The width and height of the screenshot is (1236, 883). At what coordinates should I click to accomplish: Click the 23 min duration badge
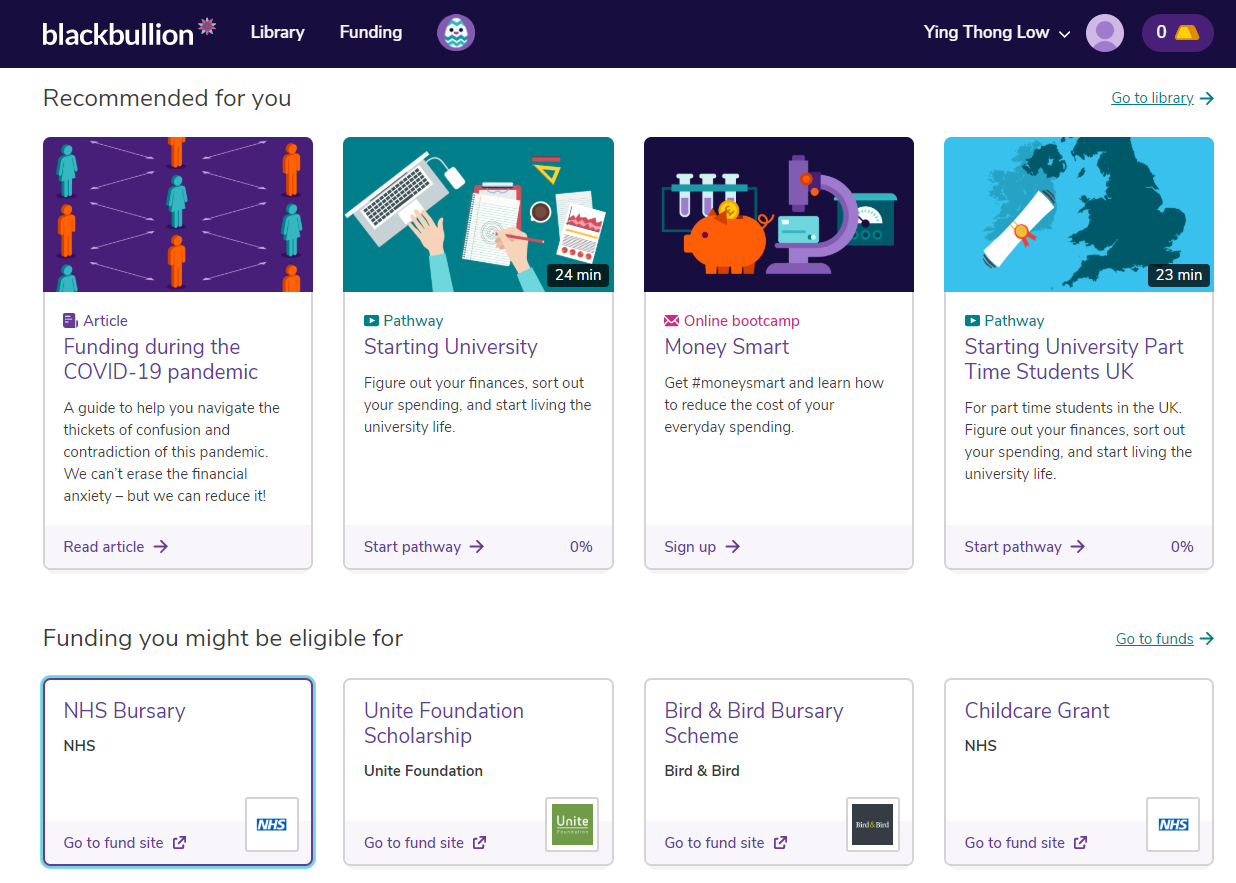coord(1179,275)
